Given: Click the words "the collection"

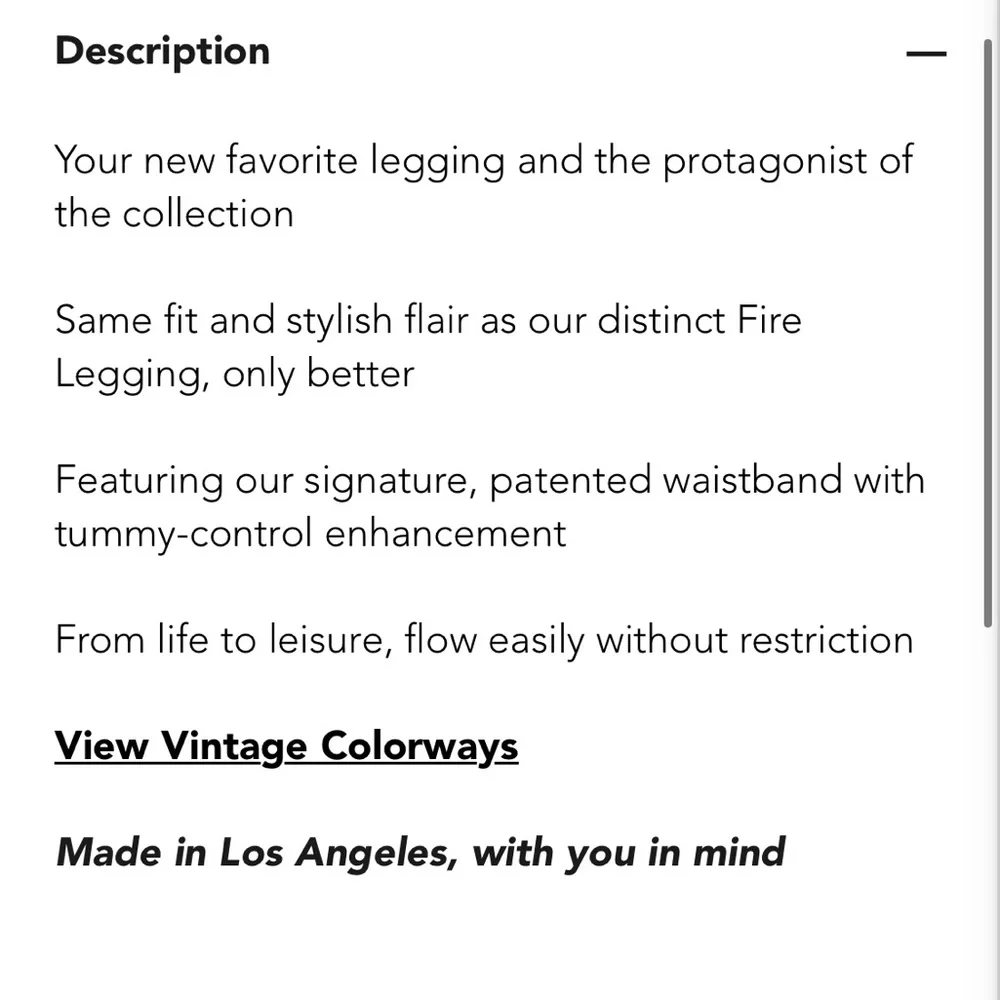Looking at the screenshot, I should click(x=174, y=214).
